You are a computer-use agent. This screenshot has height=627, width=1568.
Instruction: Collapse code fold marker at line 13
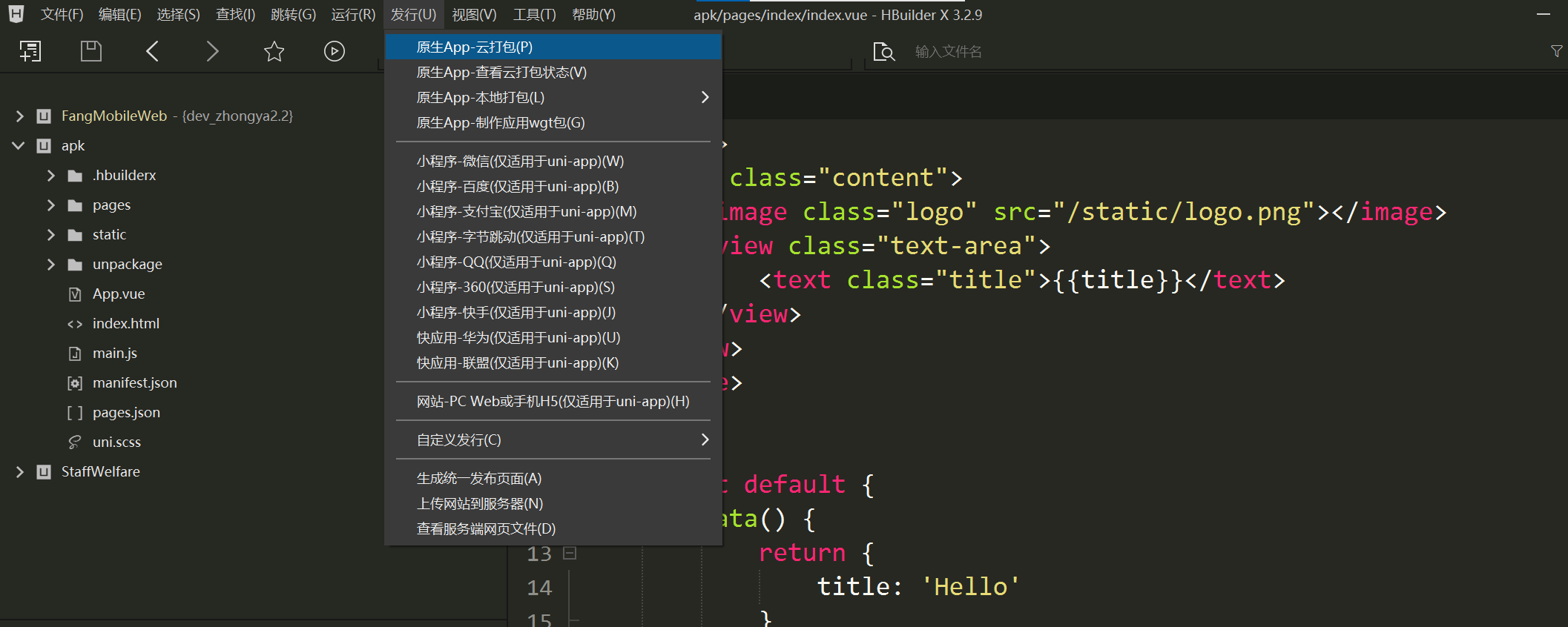point(570,553)
